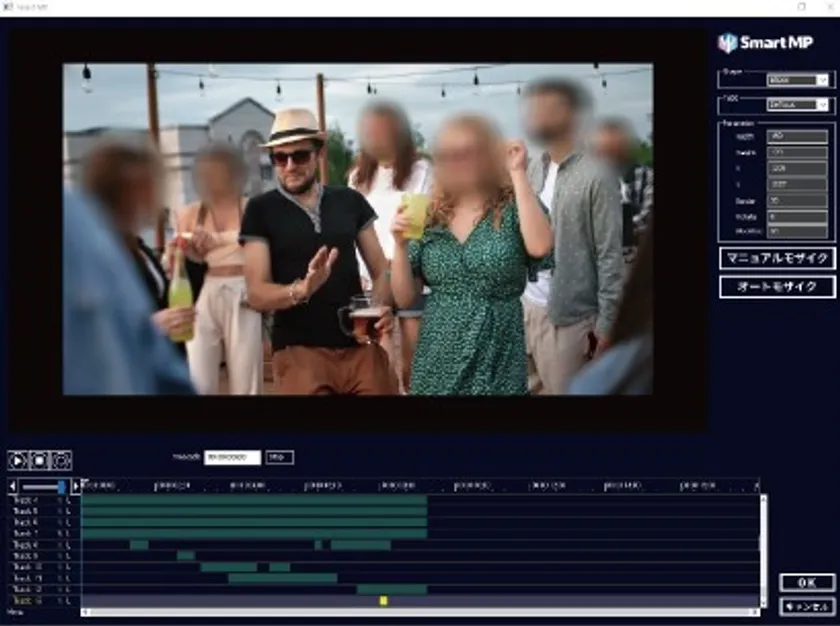
Task: Click the timeline zoom slider handle
Action: click(x=62, y=486)
